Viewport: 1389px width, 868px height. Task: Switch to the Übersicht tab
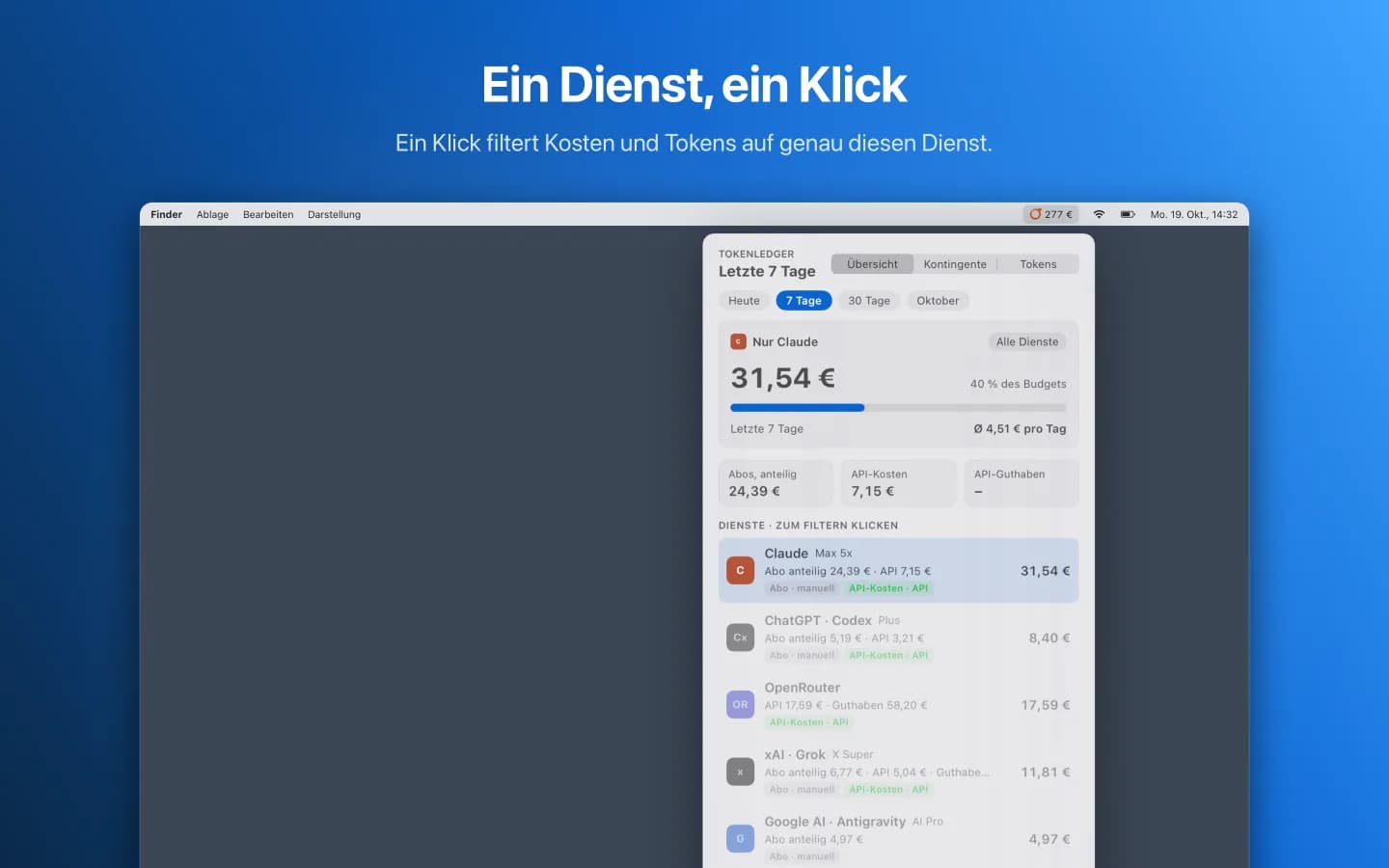872,264
